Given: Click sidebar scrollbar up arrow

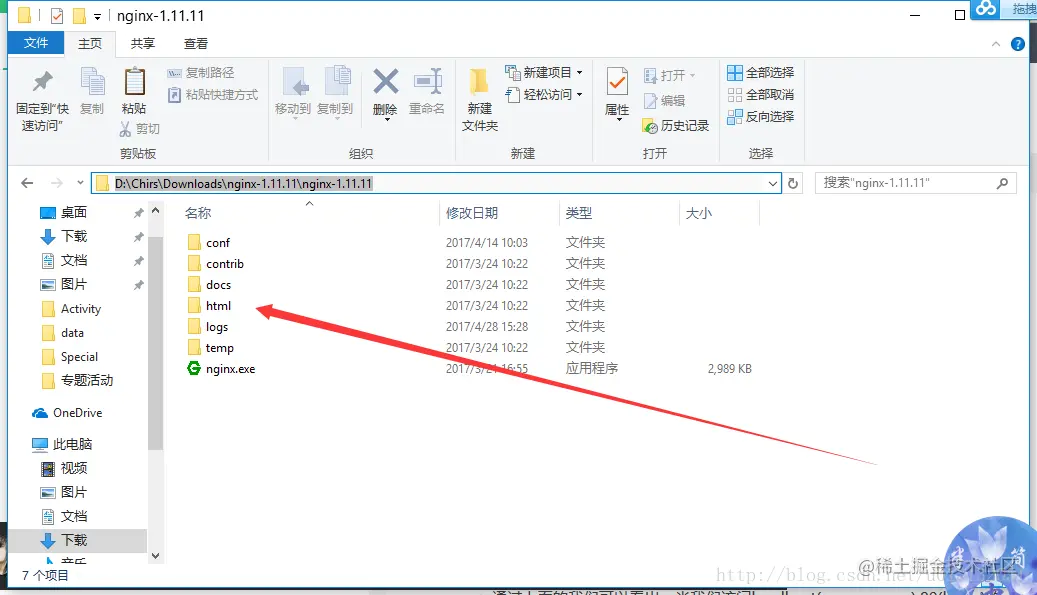Looking at the screenshot, I should click(155, 211).
